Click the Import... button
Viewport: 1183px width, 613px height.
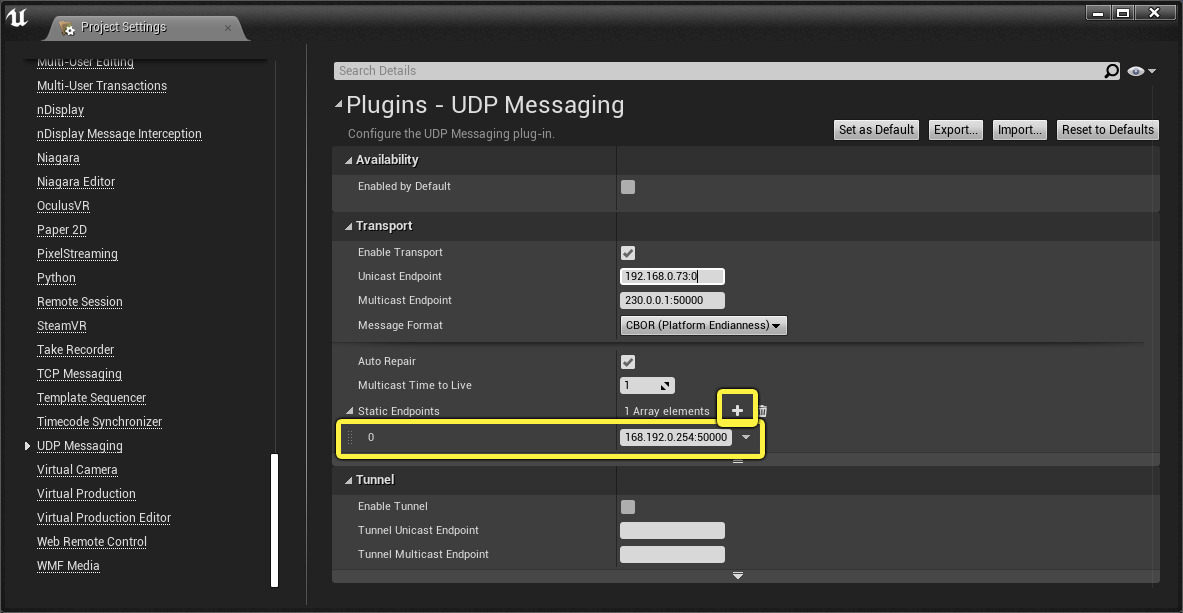[1019, 130]
